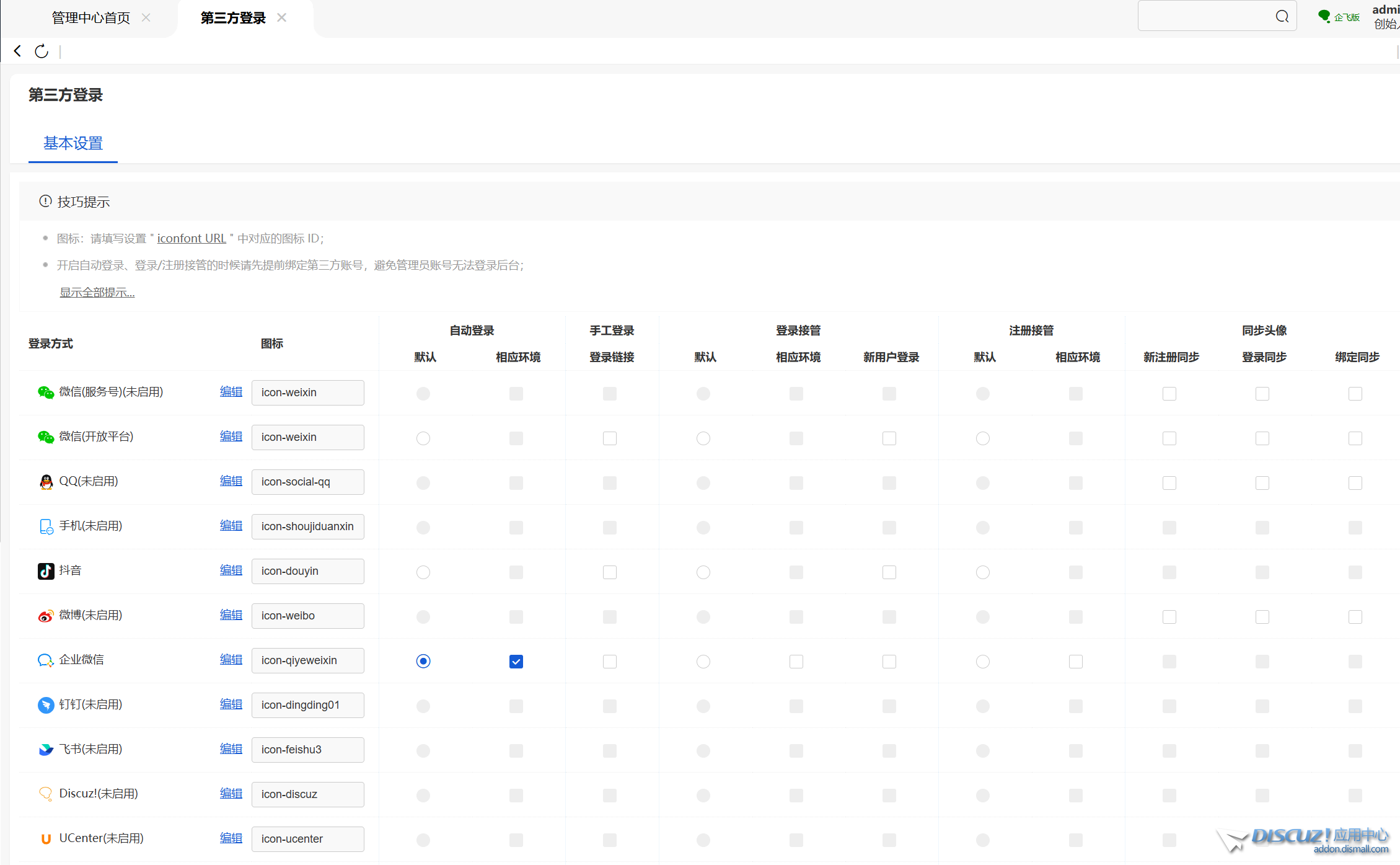
Task: Click the Douyin login method icon
Action: click(x=46, y=571)
